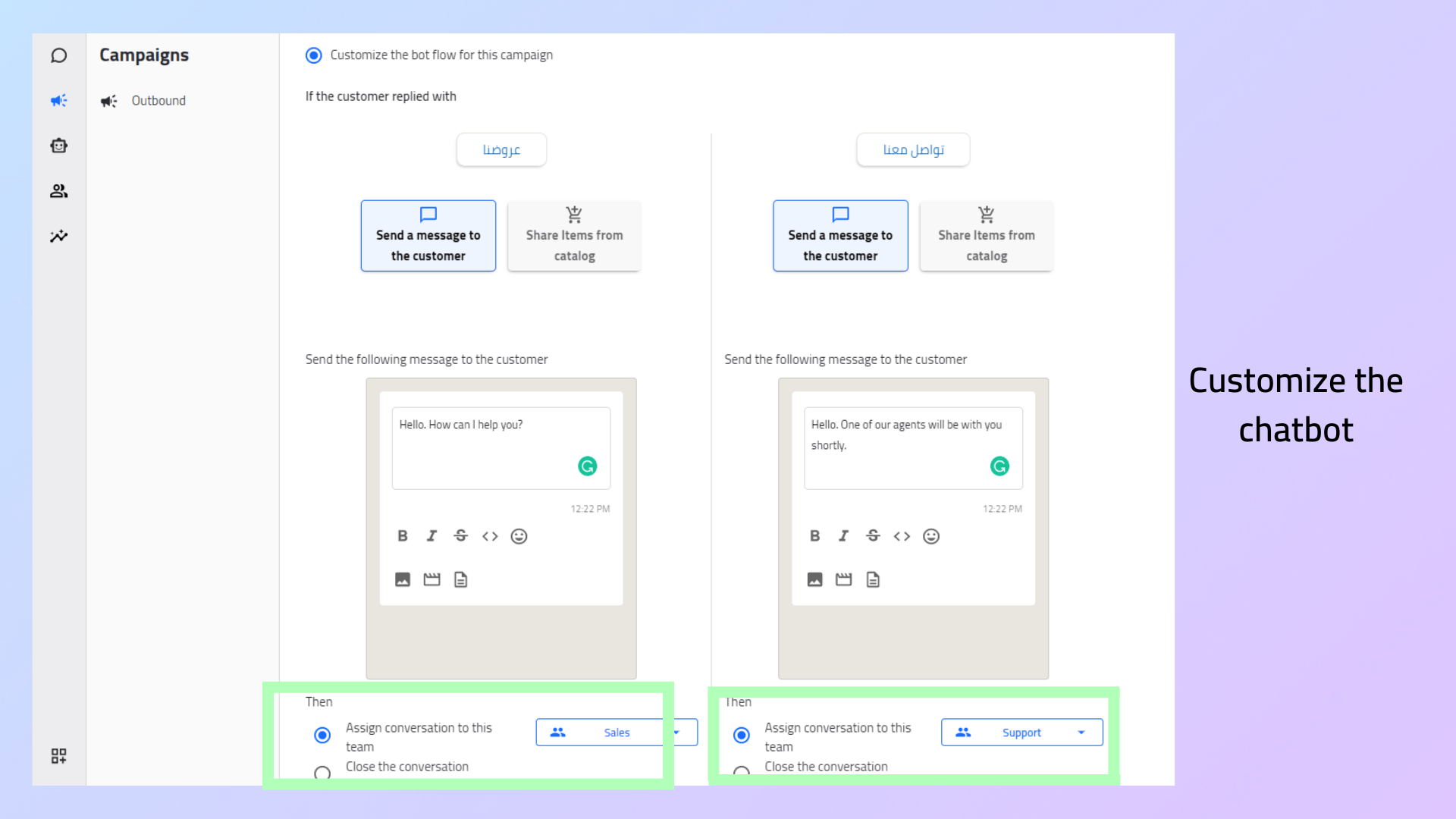
Task: Select 'Assign conversation to this team' for Support
Action: pos(741,735)
